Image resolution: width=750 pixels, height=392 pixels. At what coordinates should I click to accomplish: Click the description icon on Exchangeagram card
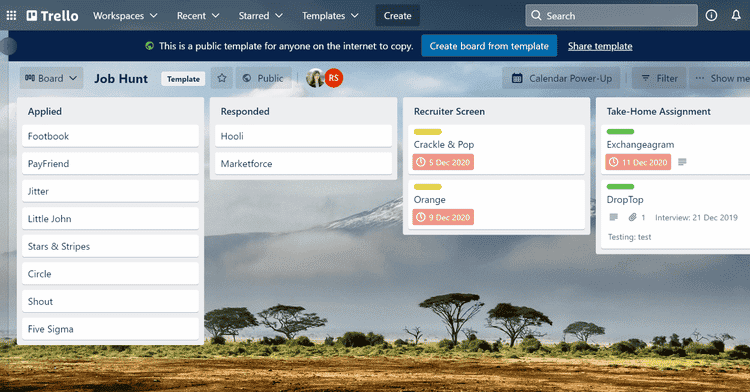point(683,162)
